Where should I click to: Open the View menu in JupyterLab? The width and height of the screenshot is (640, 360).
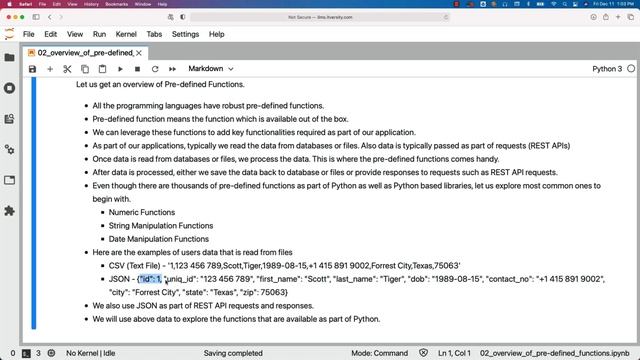[x=75, y=34]
